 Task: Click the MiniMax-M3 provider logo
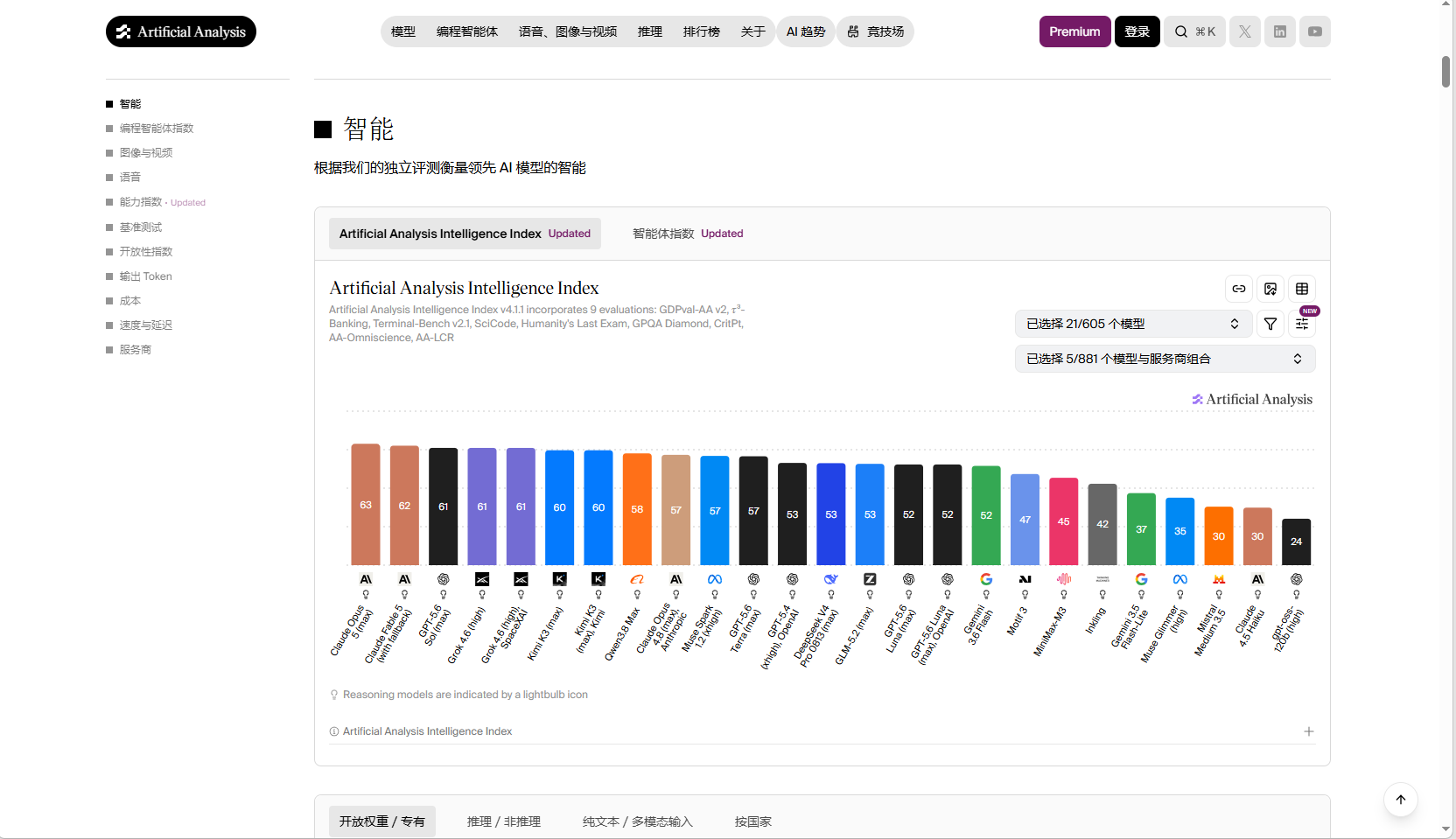[1064, 579]
